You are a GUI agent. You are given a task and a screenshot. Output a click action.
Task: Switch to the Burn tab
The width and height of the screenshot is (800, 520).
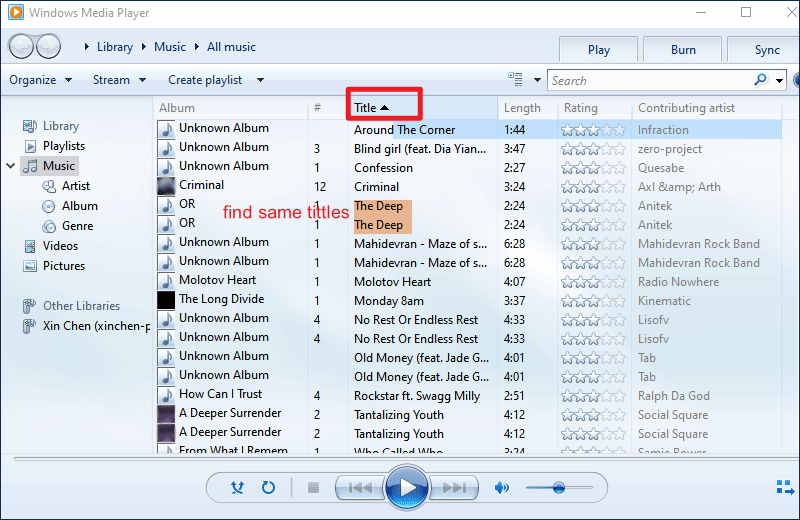[x=683, y=50]
